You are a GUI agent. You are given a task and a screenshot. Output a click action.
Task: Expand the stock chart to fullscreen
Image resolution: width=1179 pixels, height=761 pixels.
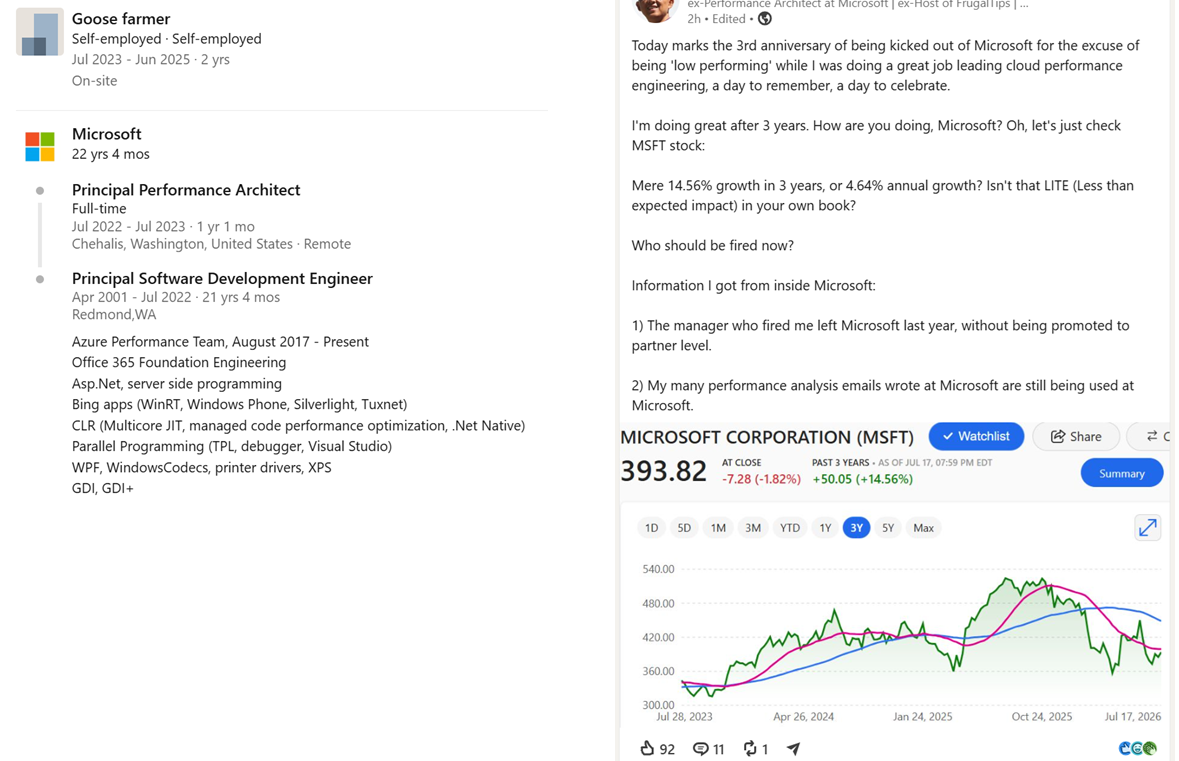click(x=1147, y=528)
